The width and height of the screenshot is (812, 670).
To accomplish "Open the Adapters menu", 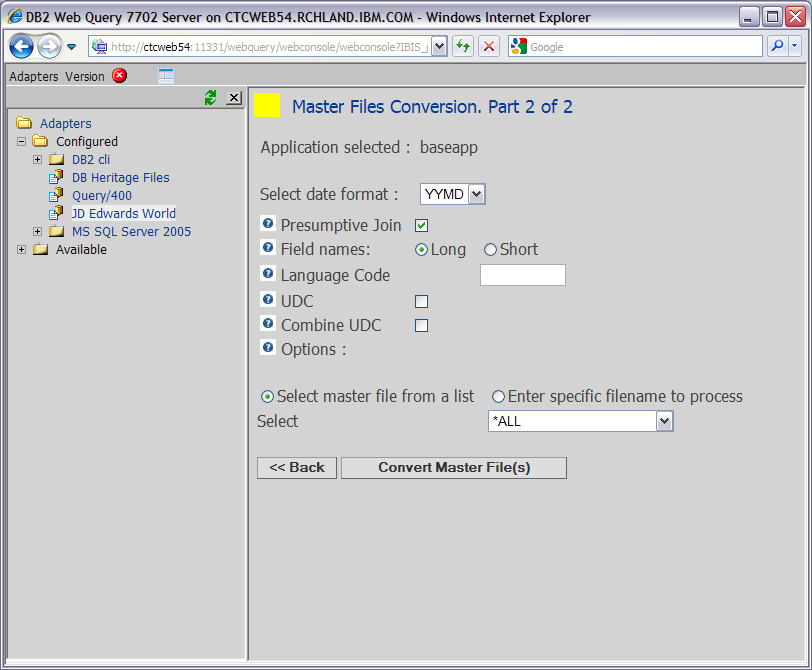I will click(34, 77).
